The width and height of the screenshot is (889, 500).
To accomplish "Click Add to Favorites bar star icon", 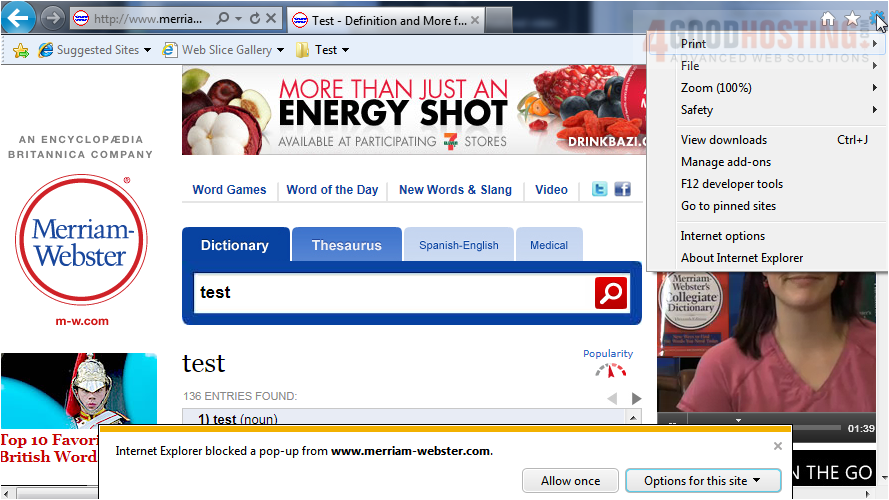I will click(20, 50).
